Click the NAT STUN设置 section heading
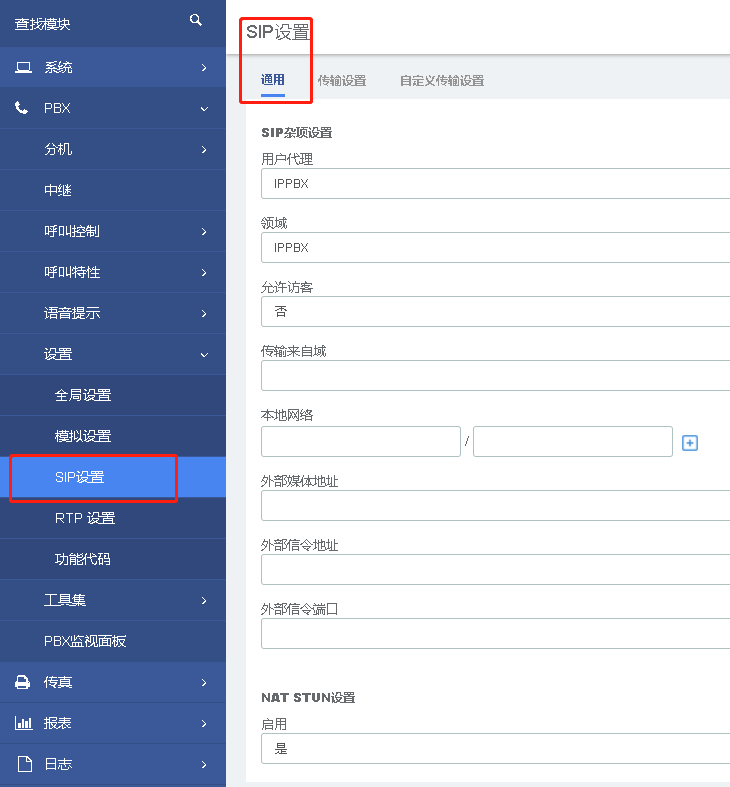 pos(308,698)
